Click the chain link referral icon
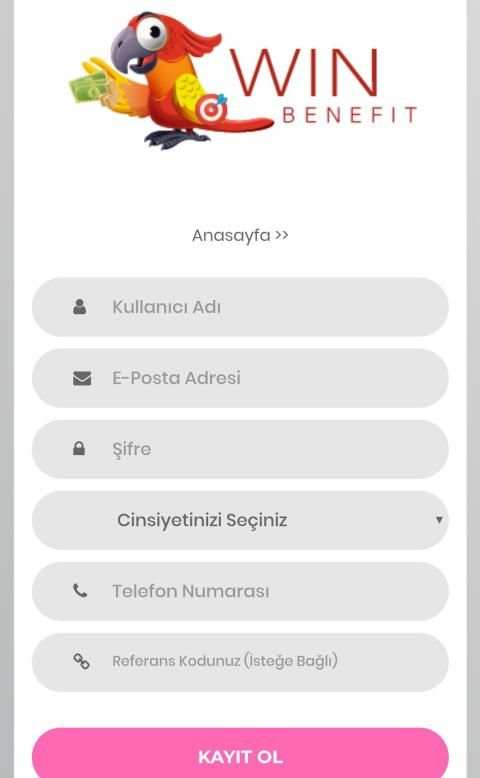Viewport: 480px width, 778px height. coord(81,661)
